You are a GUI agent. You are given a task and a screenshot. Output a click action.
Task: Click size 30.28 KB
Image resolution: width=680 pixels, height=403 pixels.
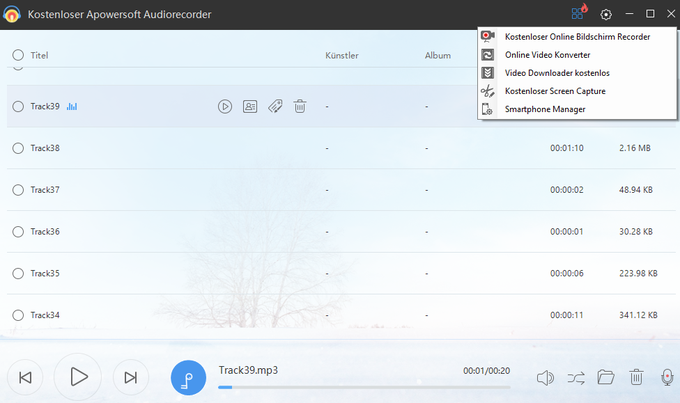coord(636,232)
